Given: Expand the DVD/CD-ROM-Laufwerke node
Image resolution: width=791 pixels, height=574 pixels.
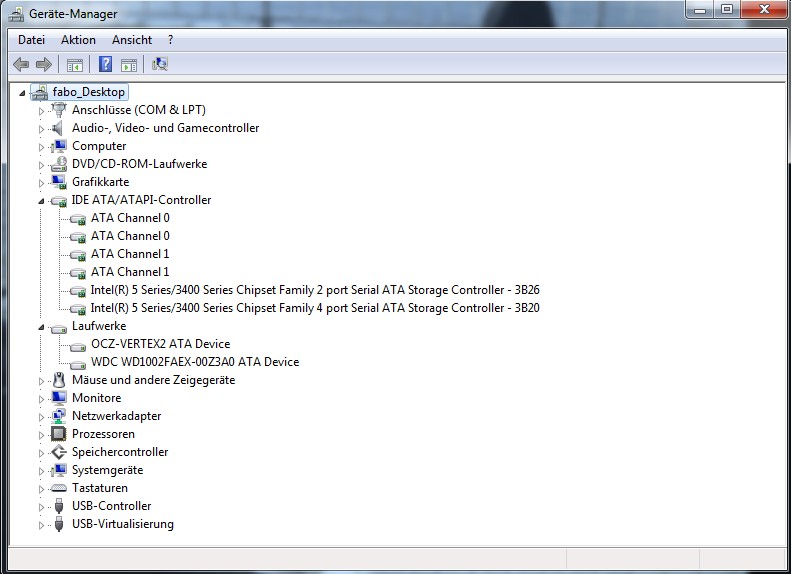Looking at the screenshot, I should pos(41,165).
